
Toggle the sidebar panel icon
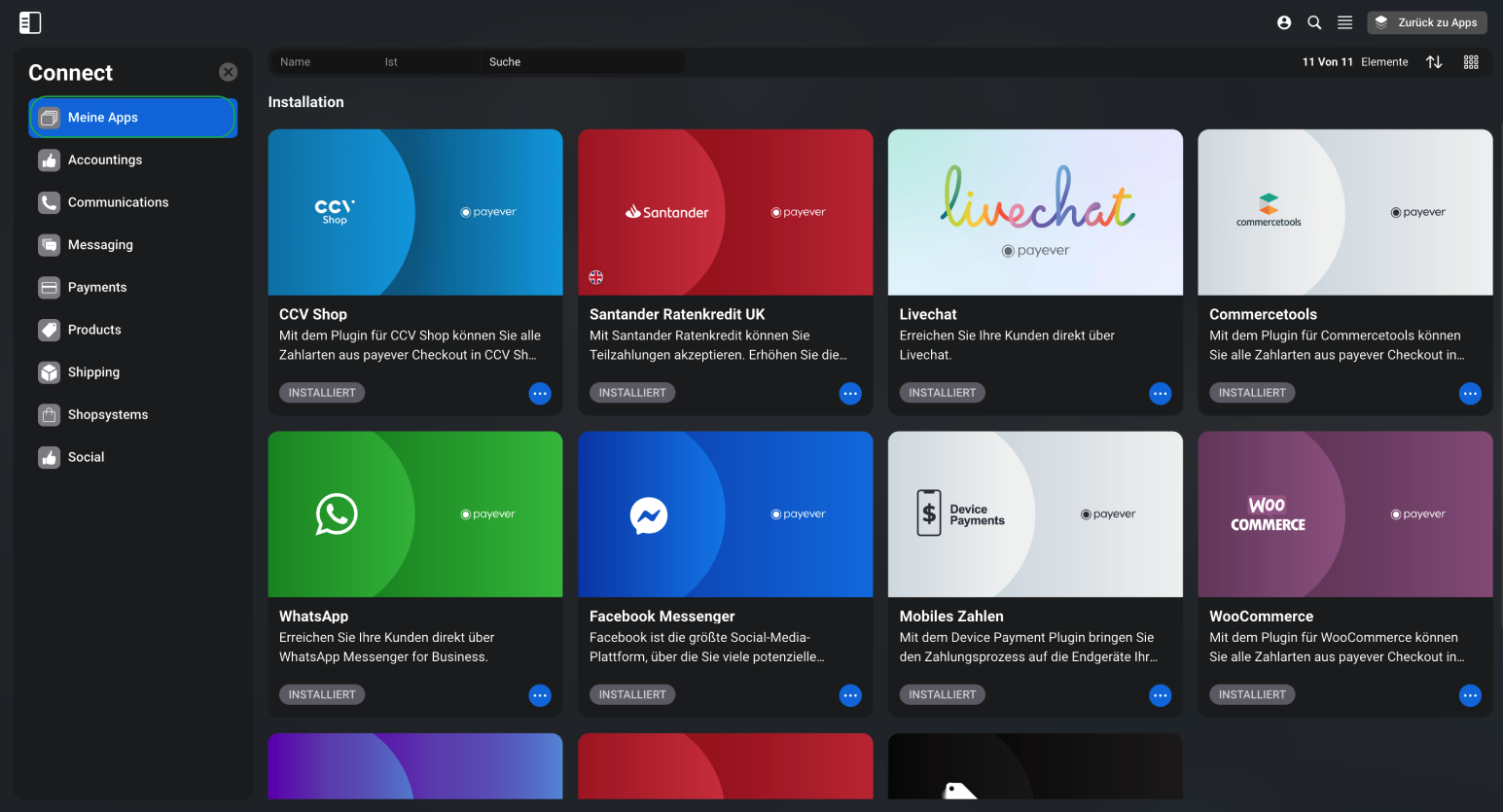click(30, 22)
